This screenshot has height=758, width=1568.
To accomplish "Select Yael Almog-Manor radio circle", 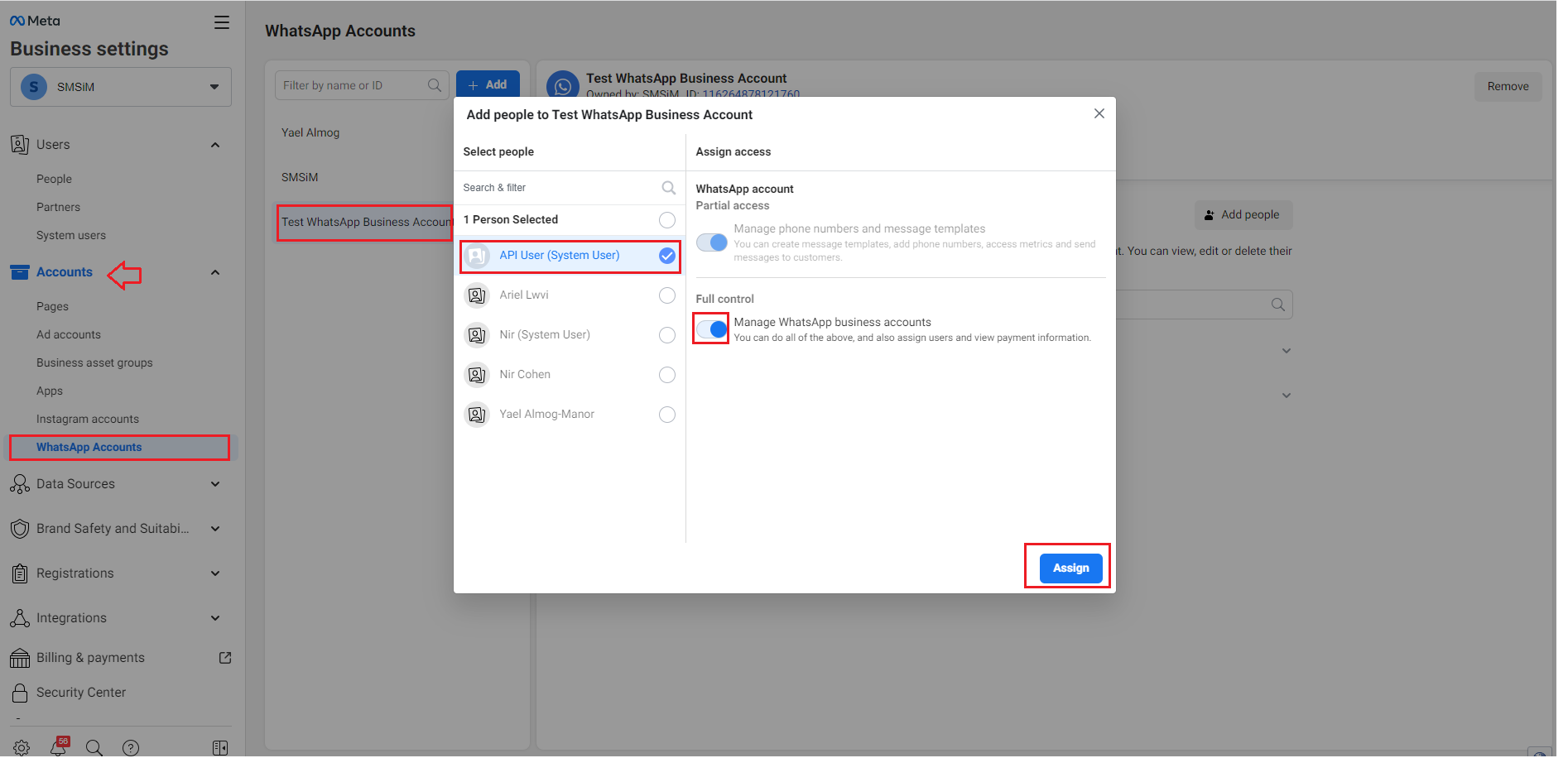I will click(x=666, y=415).
